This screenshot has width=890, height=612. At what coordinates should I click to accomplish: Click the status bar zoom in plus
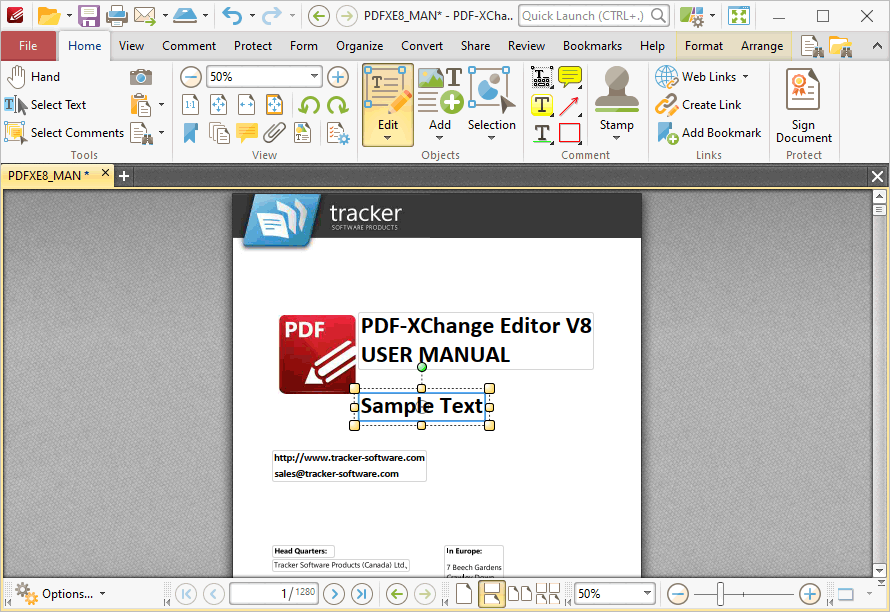click(809, 594)
